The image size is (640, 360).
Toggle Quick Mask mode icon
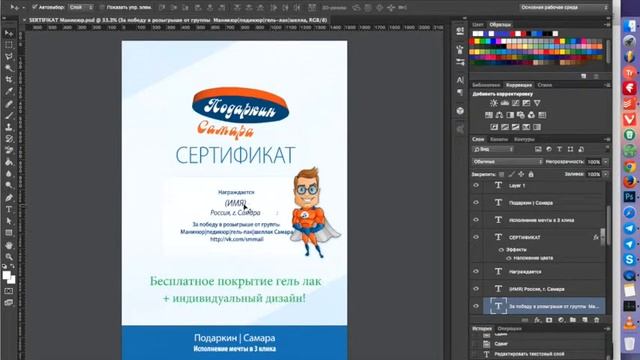click(x=9, y=291)
